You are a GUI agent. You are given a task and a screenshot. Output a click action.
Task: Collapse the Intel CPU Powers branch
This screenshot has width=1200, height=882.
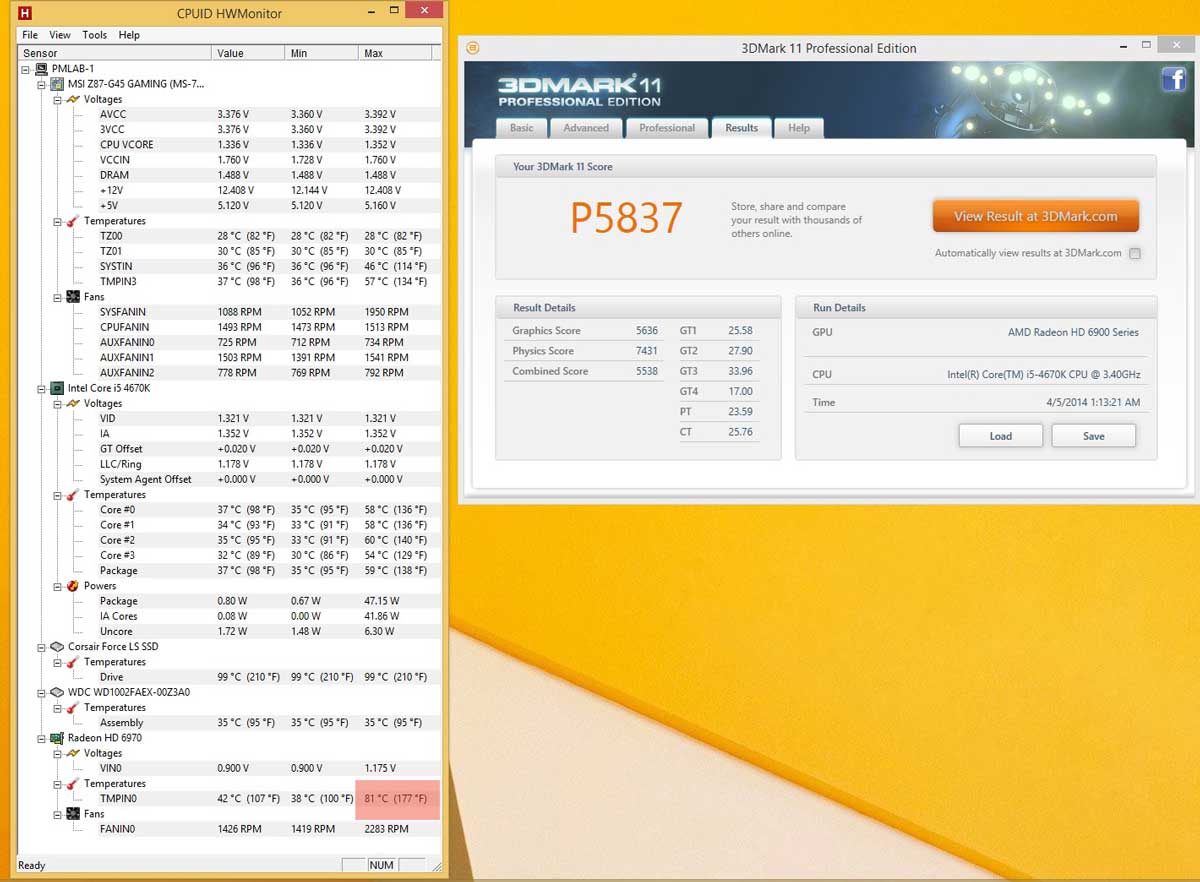(58, 586)
